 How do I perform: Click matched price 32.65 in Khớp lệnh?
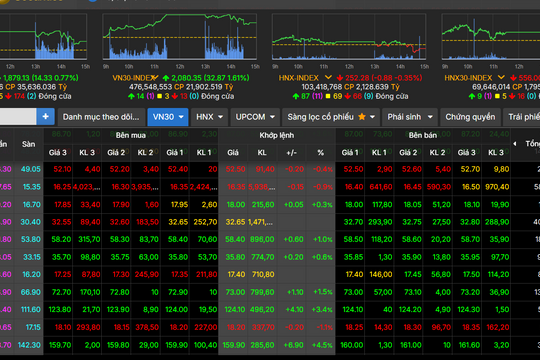[236, 222]
